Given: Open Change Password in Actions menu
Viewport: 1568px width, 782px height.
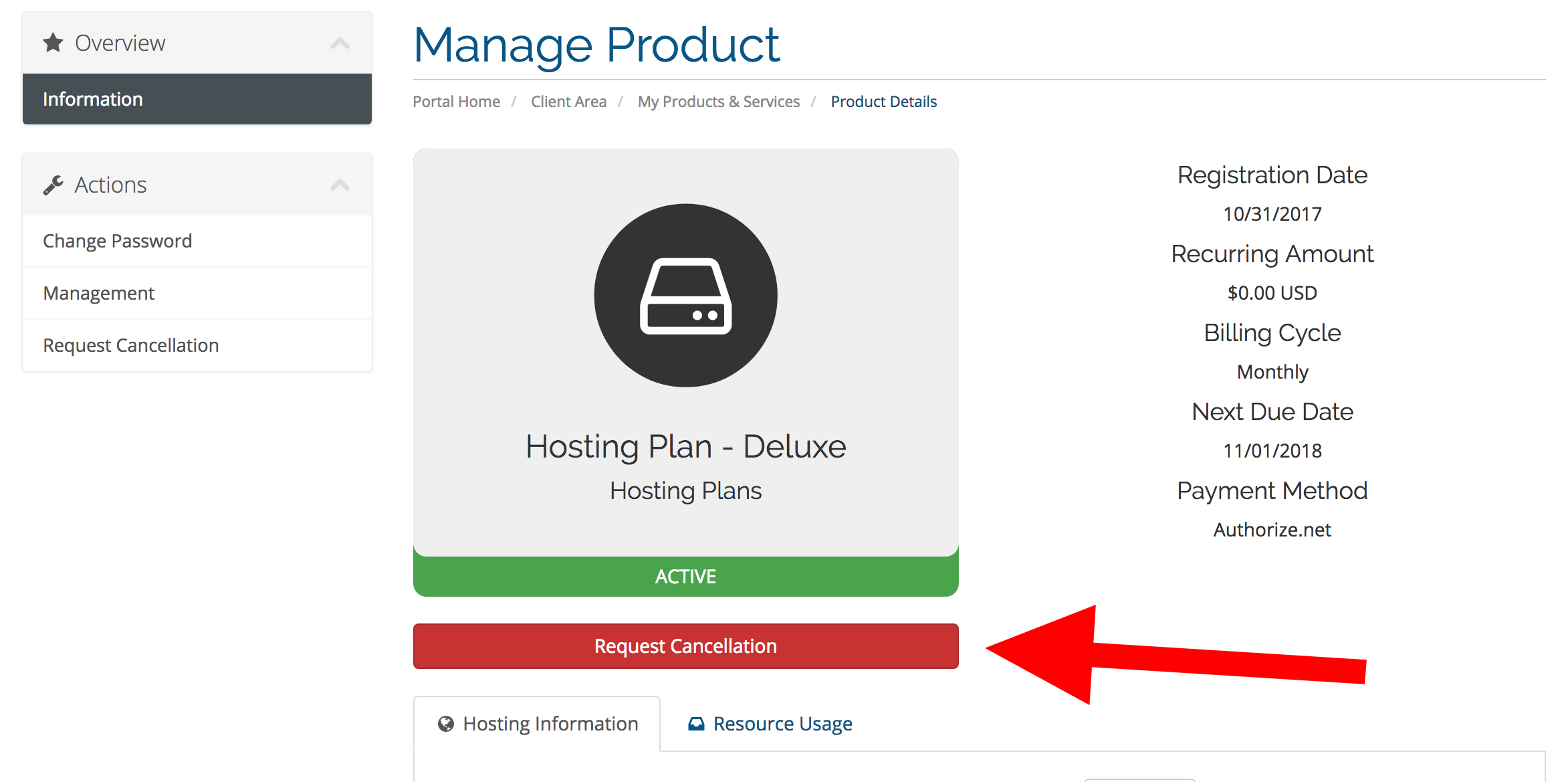Looking at the screenshot, I should tap(197, 241).
